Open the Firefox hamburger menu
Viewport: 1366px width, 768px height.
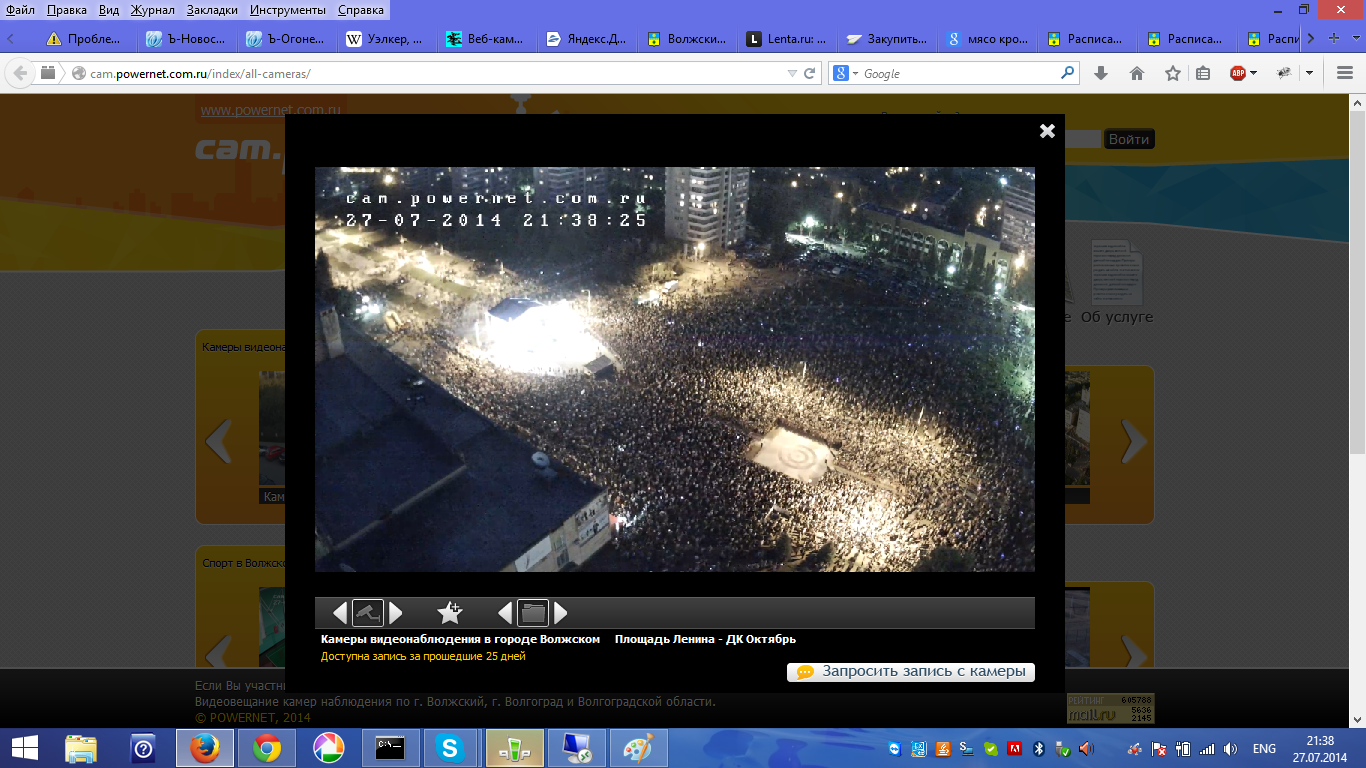1345,73
